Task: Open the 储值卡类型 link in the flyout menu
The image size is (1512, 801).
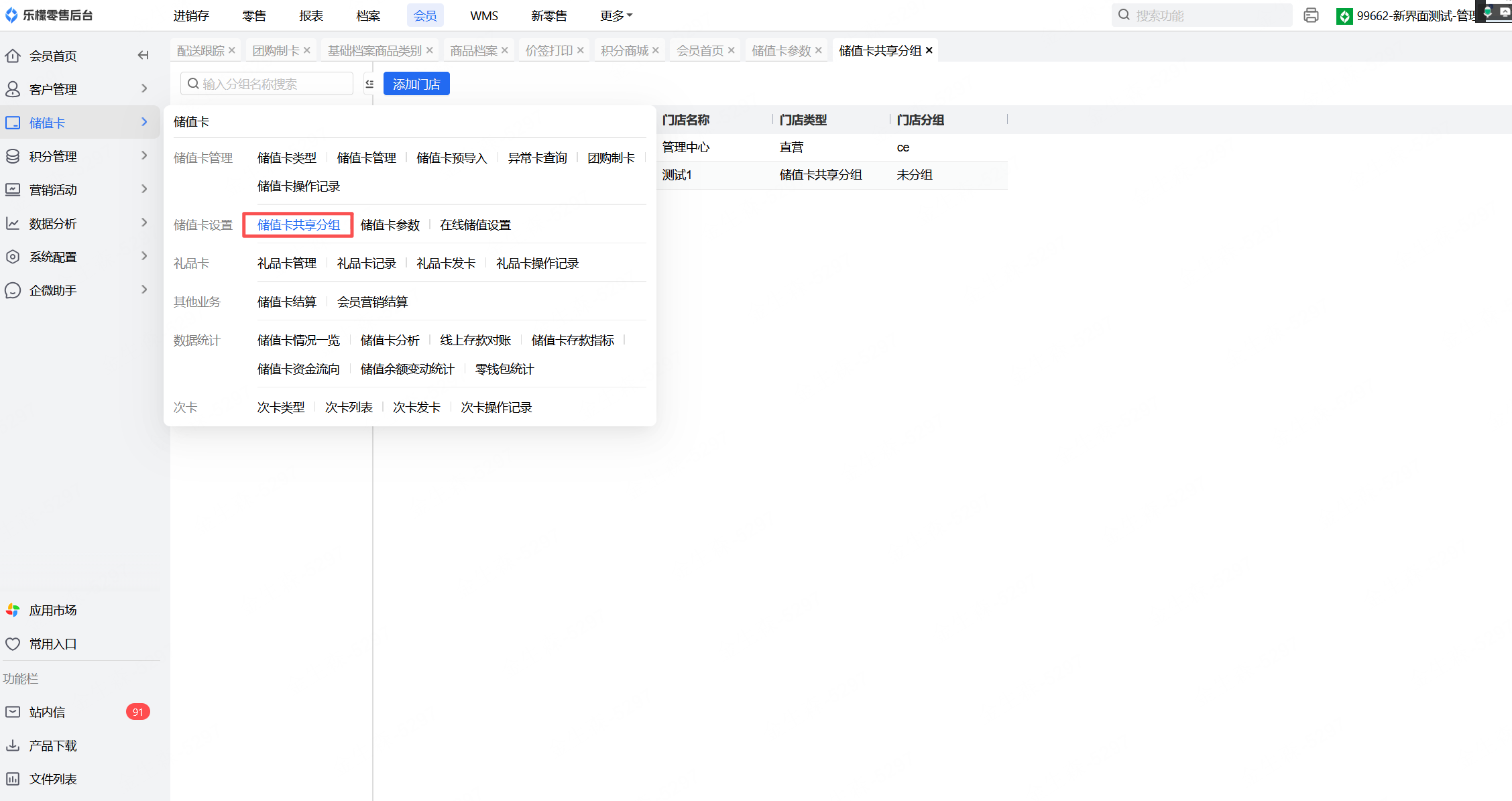Action: pos(286,158)
